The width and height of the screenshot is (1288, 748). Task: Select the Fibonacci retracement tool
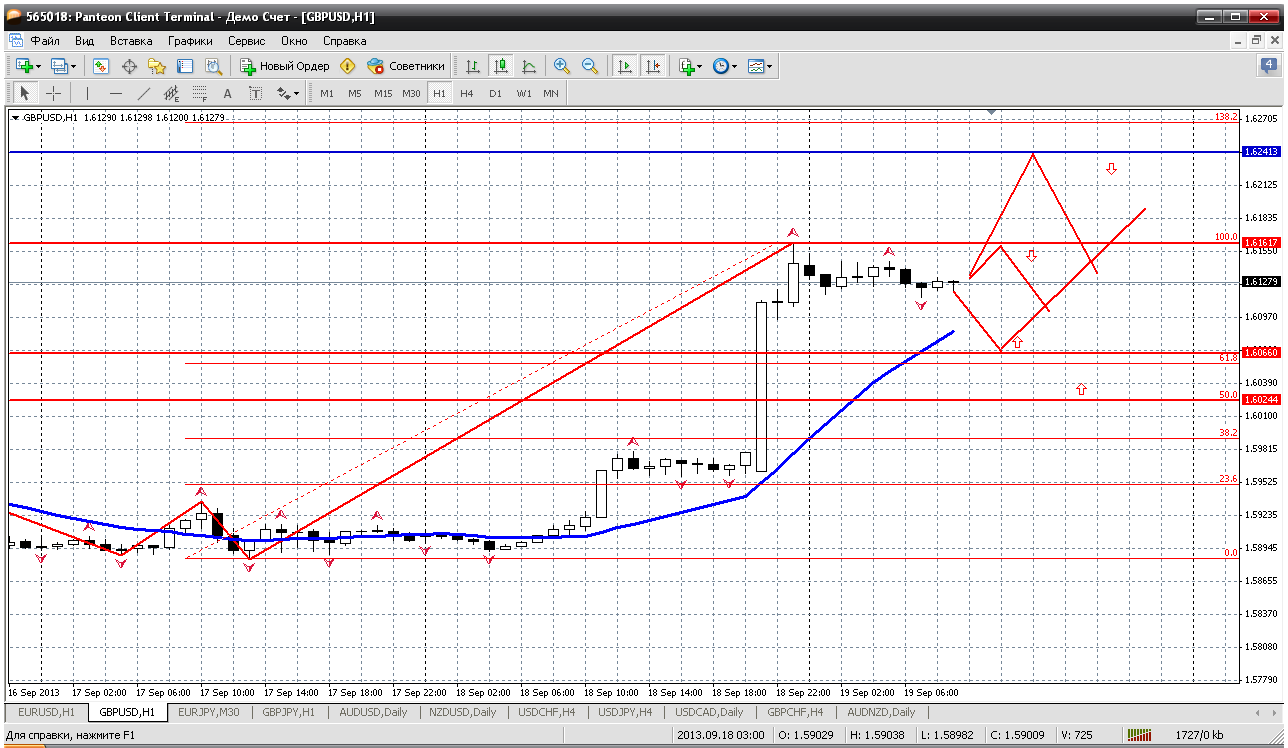click(200, 93)
